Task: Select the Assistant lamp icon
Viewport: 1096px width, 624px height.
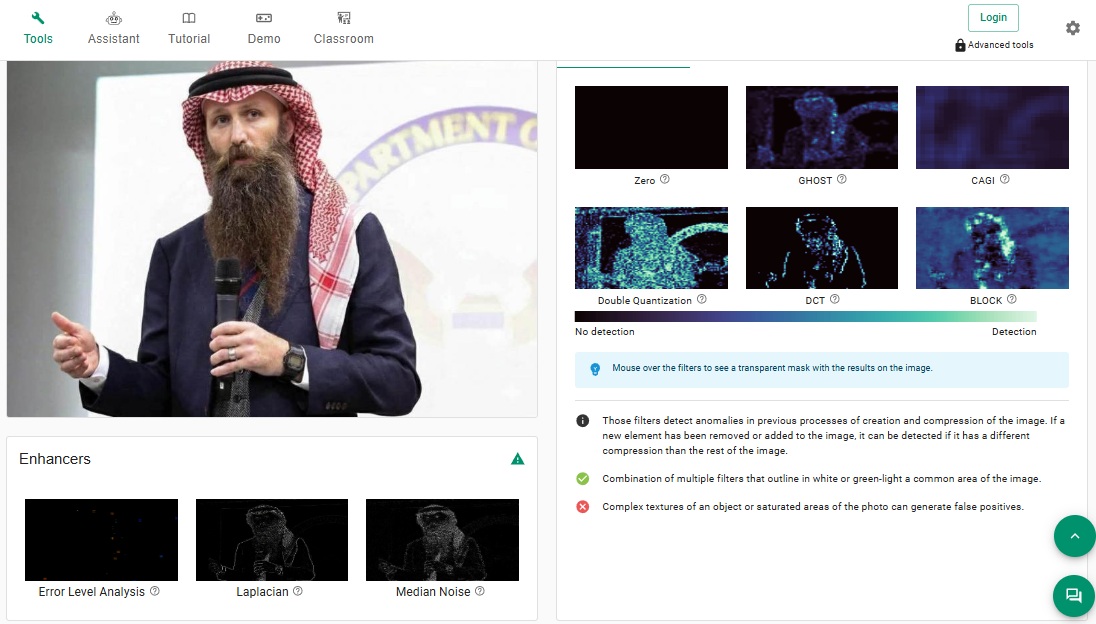Action: point(113,17)
